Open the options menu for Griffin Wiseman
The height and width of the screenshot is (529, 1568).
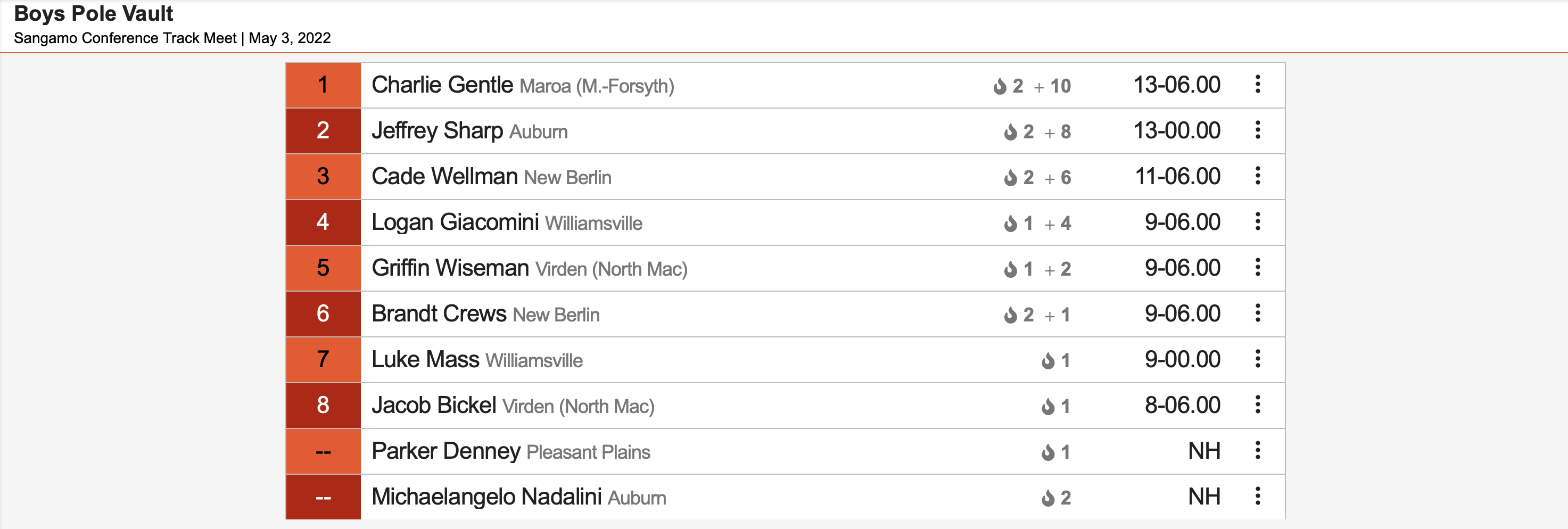(1258, 267)
